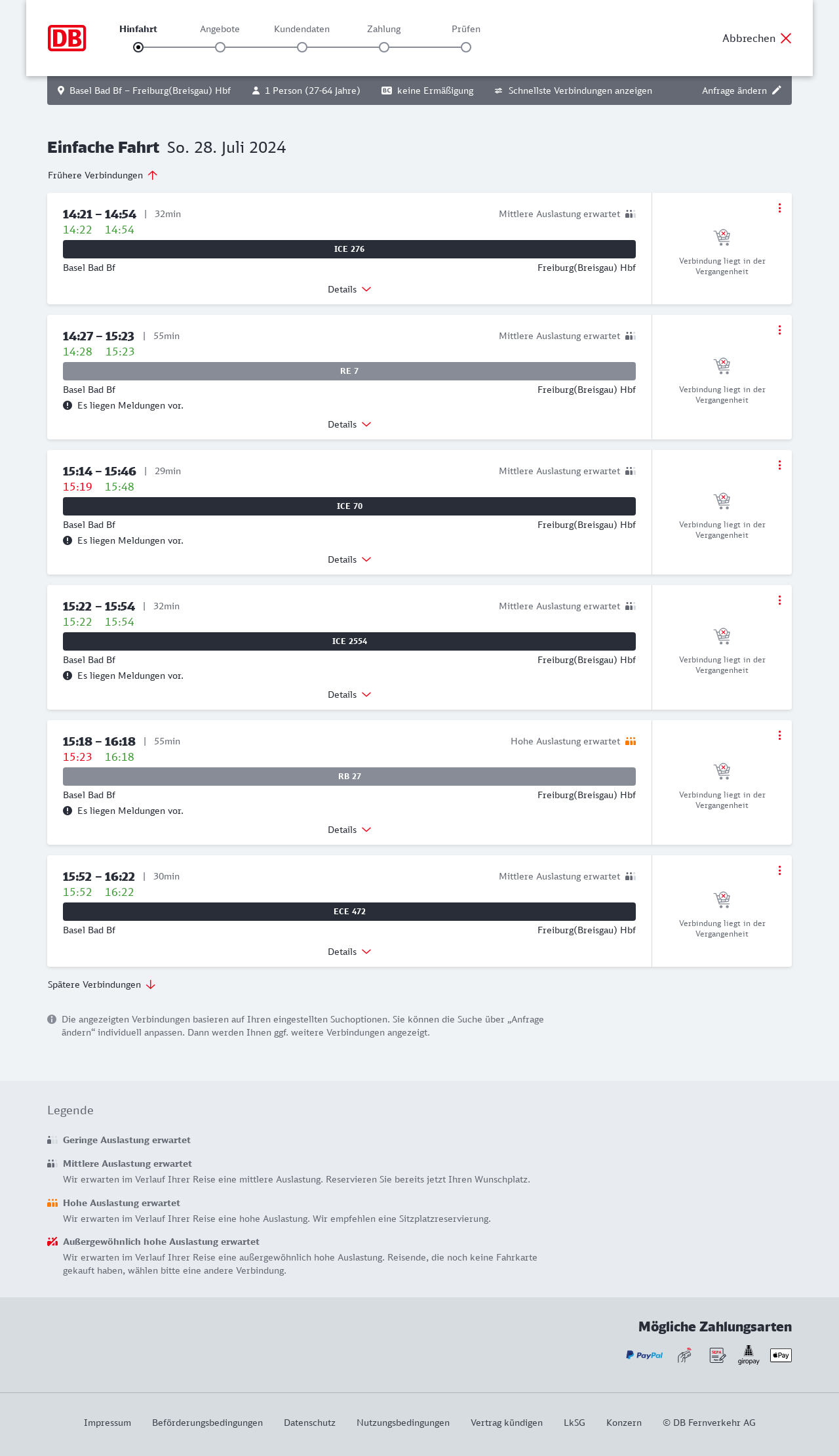
Task: Click the DB logo
Action: coord(67,38)
